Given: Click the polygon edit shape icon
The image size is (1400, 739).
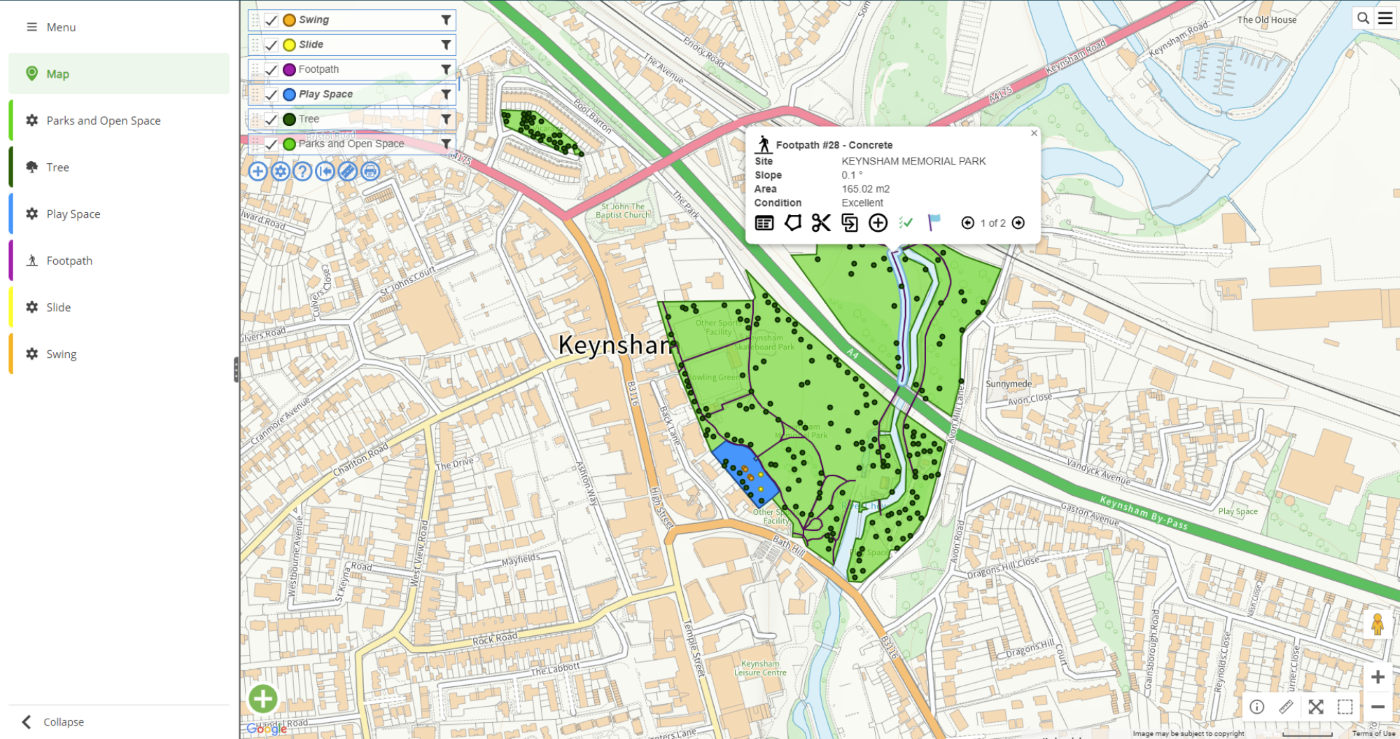Looking at the screenshot, I should tap(792, 223).
